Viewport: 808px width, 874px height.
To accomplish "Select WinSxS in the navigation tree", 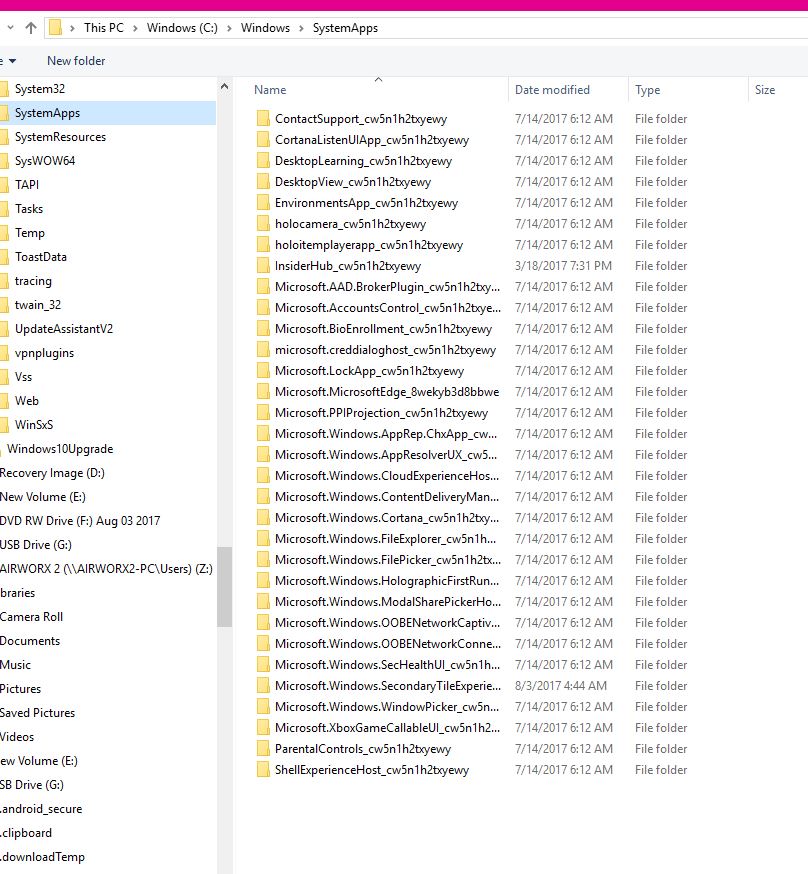I will [33, 425].
